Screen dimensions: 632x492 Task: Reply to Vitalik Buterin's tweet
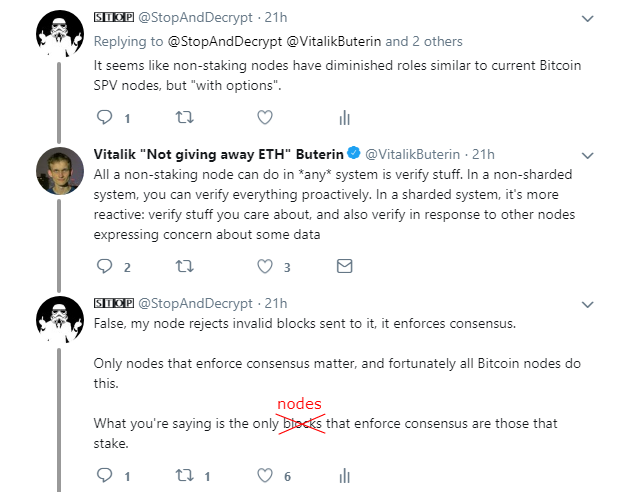[104, 266]
